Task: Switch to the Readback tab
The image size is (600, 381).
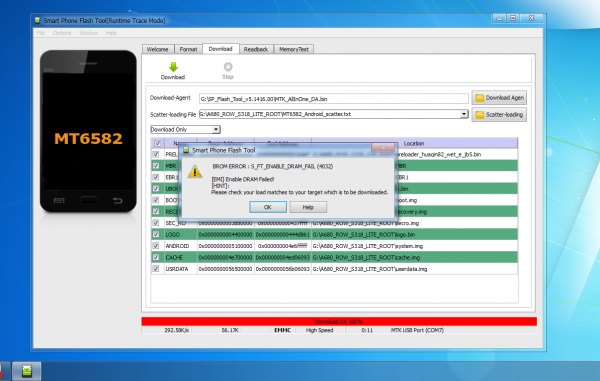Action: [x=256, y=49]
